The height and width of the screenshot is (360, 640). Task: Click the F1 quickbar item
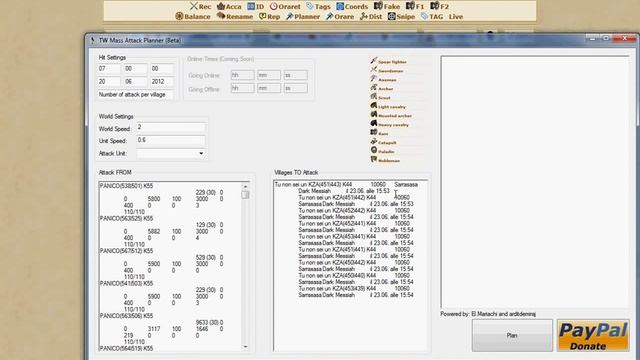pos(415,6)
